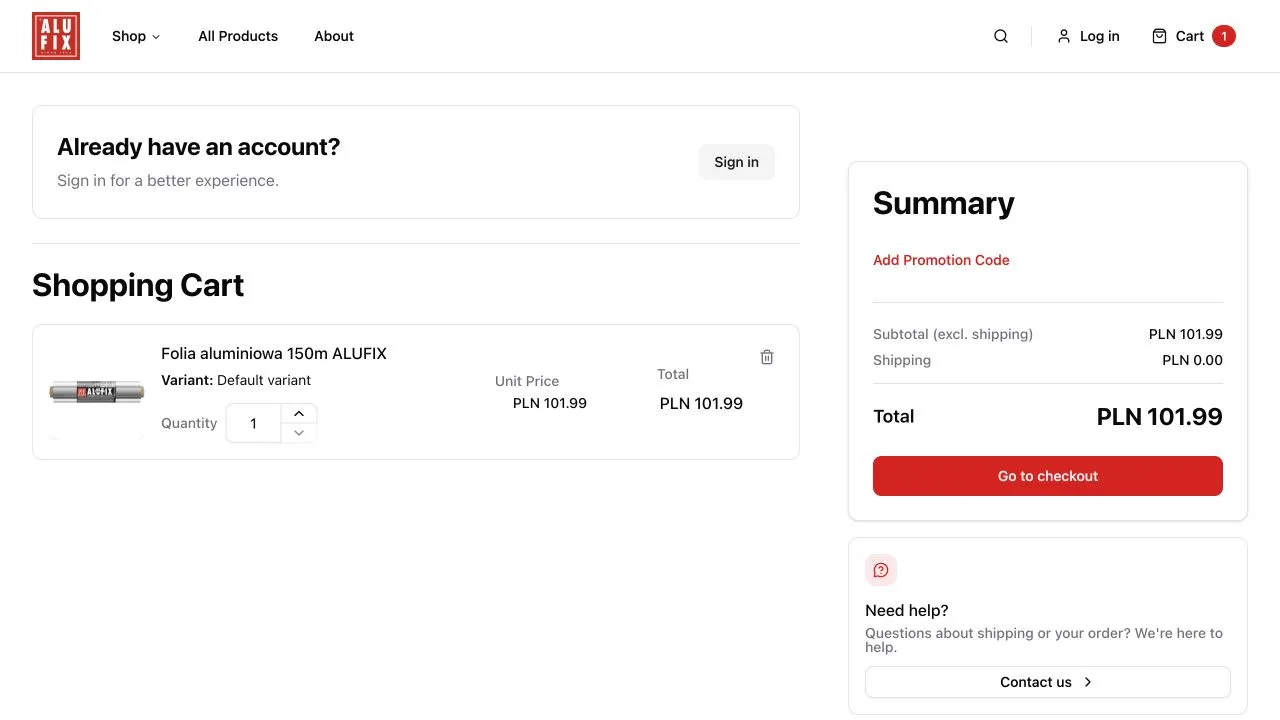Click the Summary total PLN 101.99 amount
Image resolution: width=1280 pixels, height=720 pixels.
pyautogui.click(x=1160, y=417)
